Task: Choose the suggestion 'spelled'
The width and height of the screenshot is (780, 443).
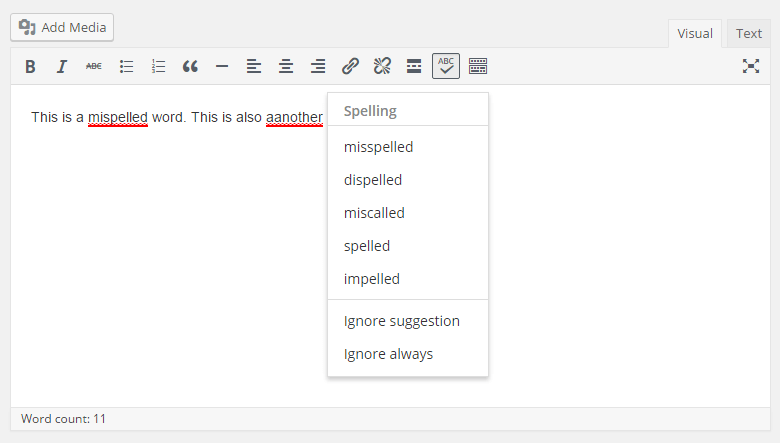Action: click(408, 246)
